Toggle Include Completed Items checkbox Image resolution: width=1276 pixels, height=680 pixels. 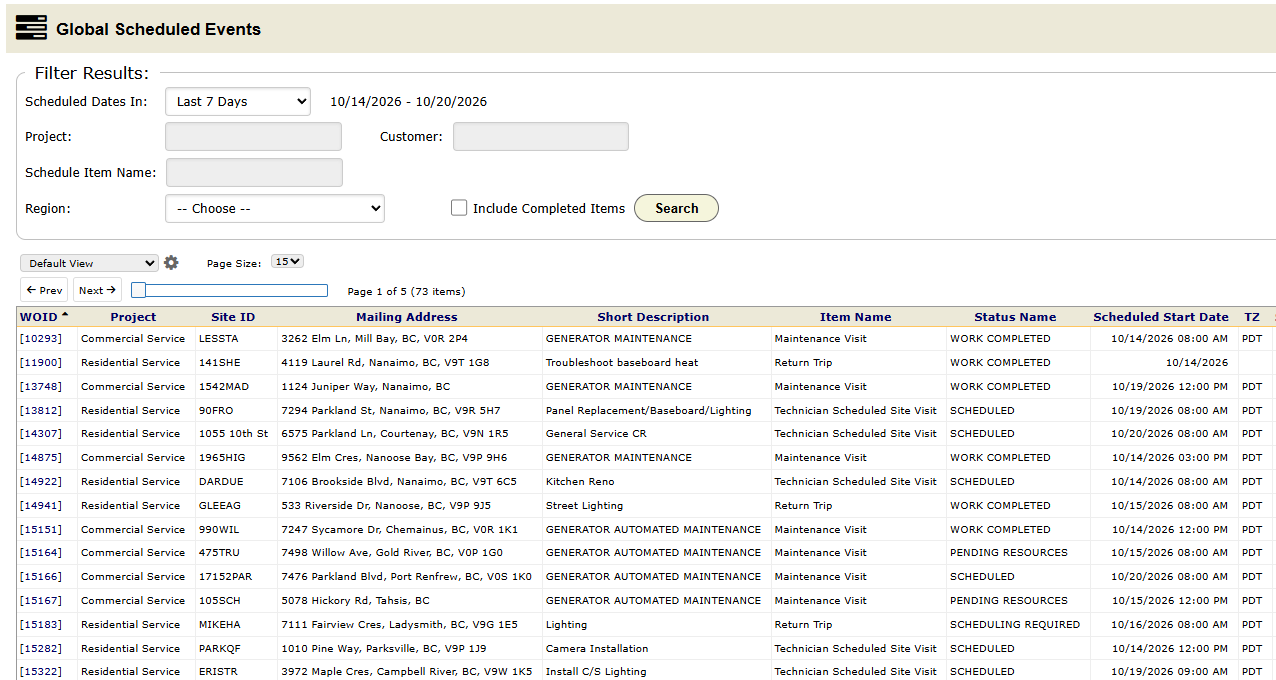(x=459, y=208)
